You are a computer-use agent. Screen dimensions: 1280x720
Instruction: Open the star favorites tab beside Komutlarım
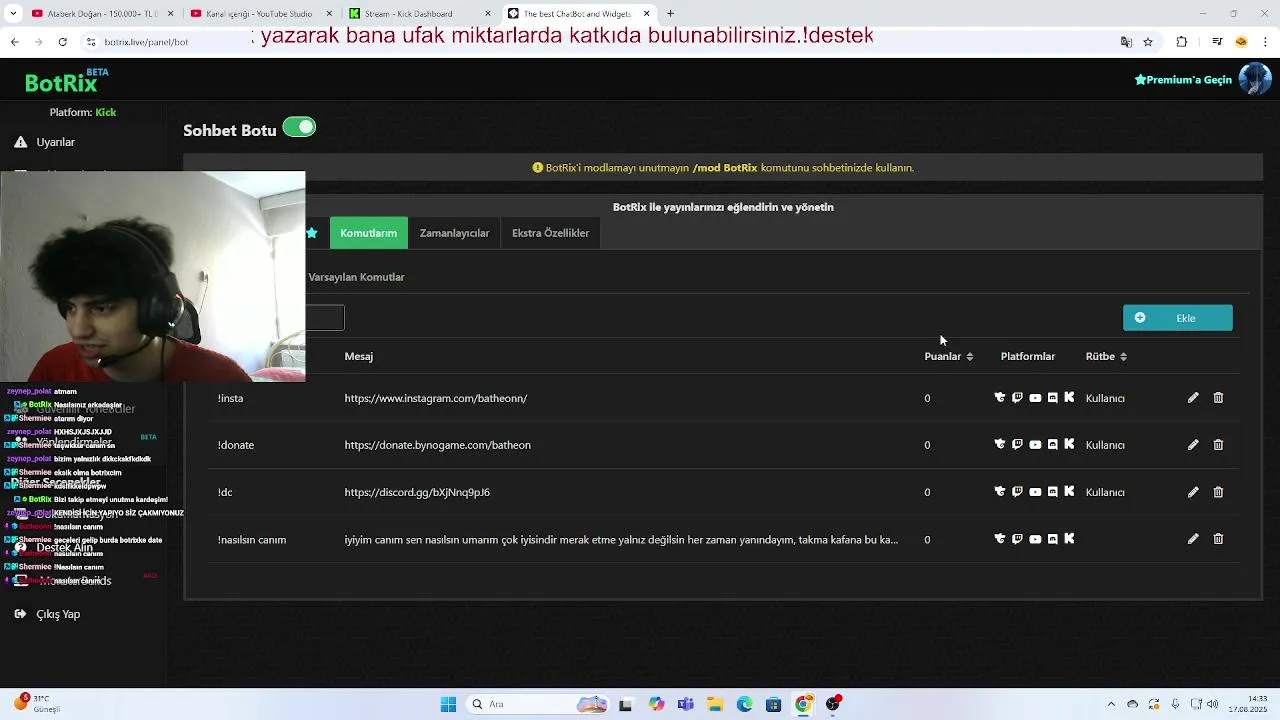click(x=313, y=233)
